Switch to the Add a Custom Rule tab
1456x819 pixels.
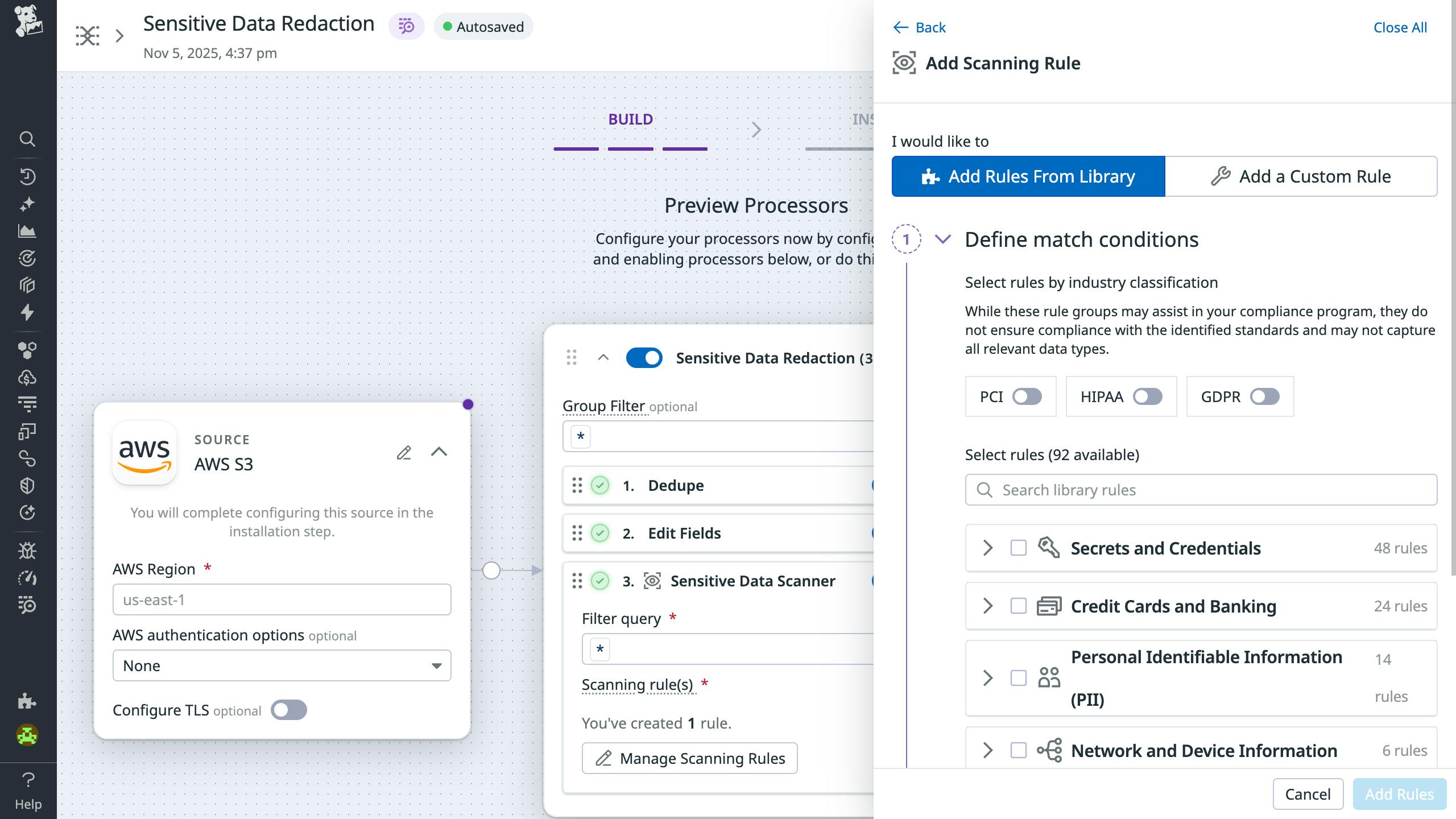click(x=1302, y=176)
